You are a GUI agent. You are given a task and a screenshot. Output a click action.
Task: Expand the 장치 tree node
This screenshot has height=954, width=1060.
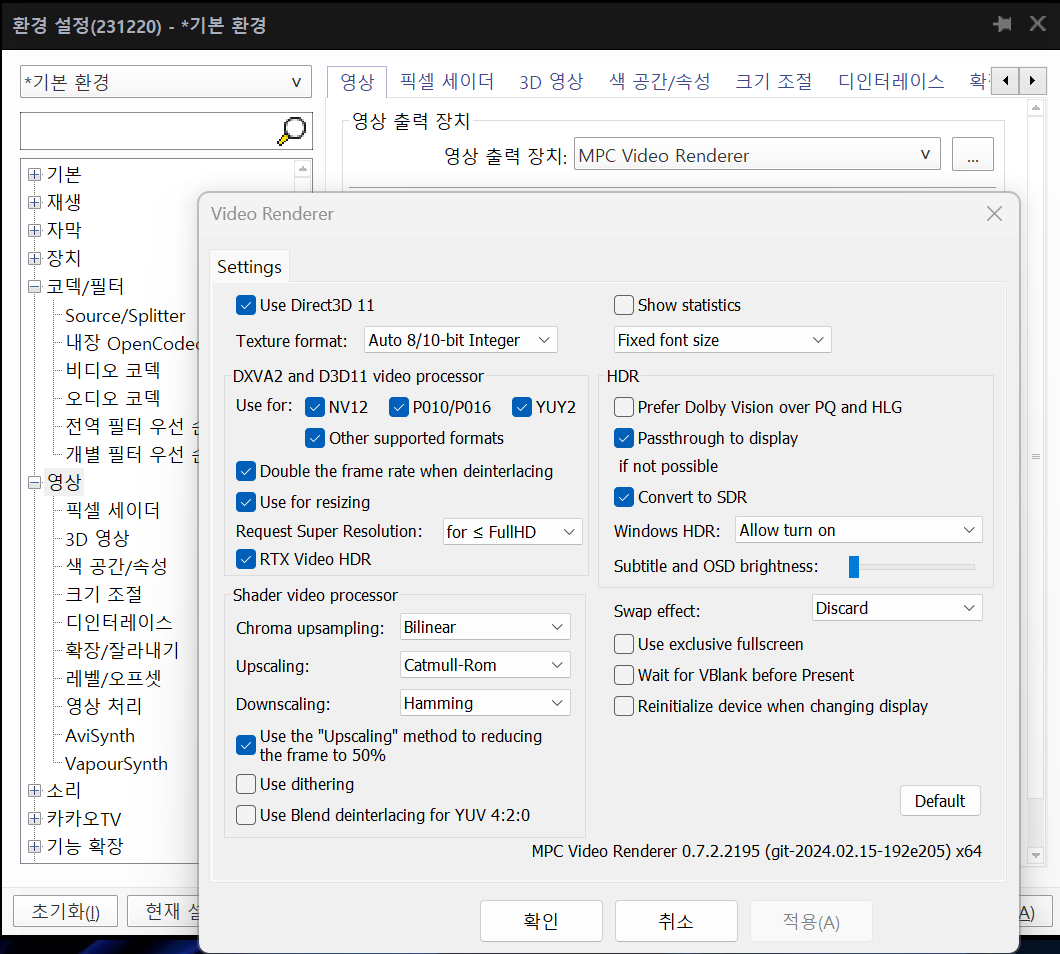[x=34, y=258]
